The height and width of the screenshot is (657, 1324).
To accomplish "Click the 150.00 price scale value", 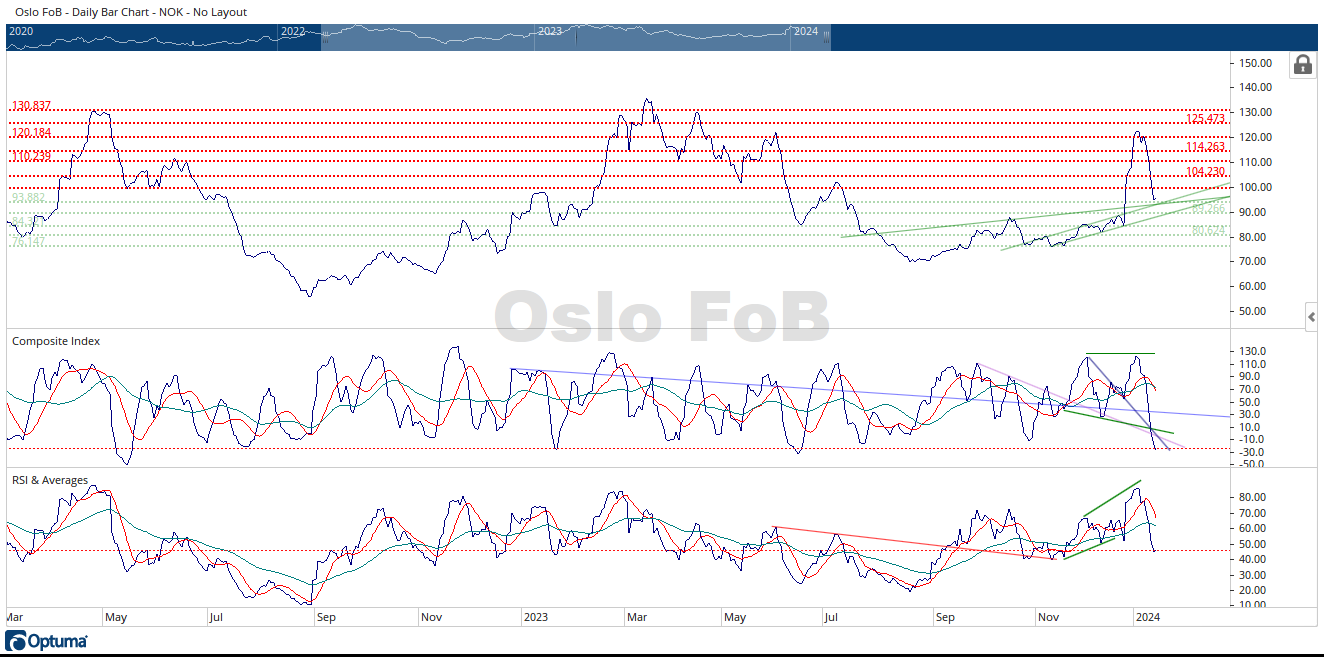I will tap(1255, 63).
